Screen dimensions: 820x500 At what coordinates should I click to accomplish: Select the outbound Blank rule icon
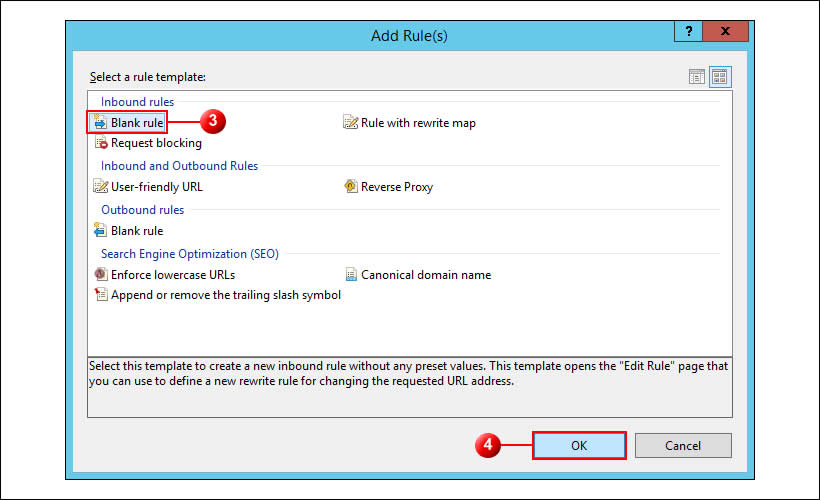(100, 230)
